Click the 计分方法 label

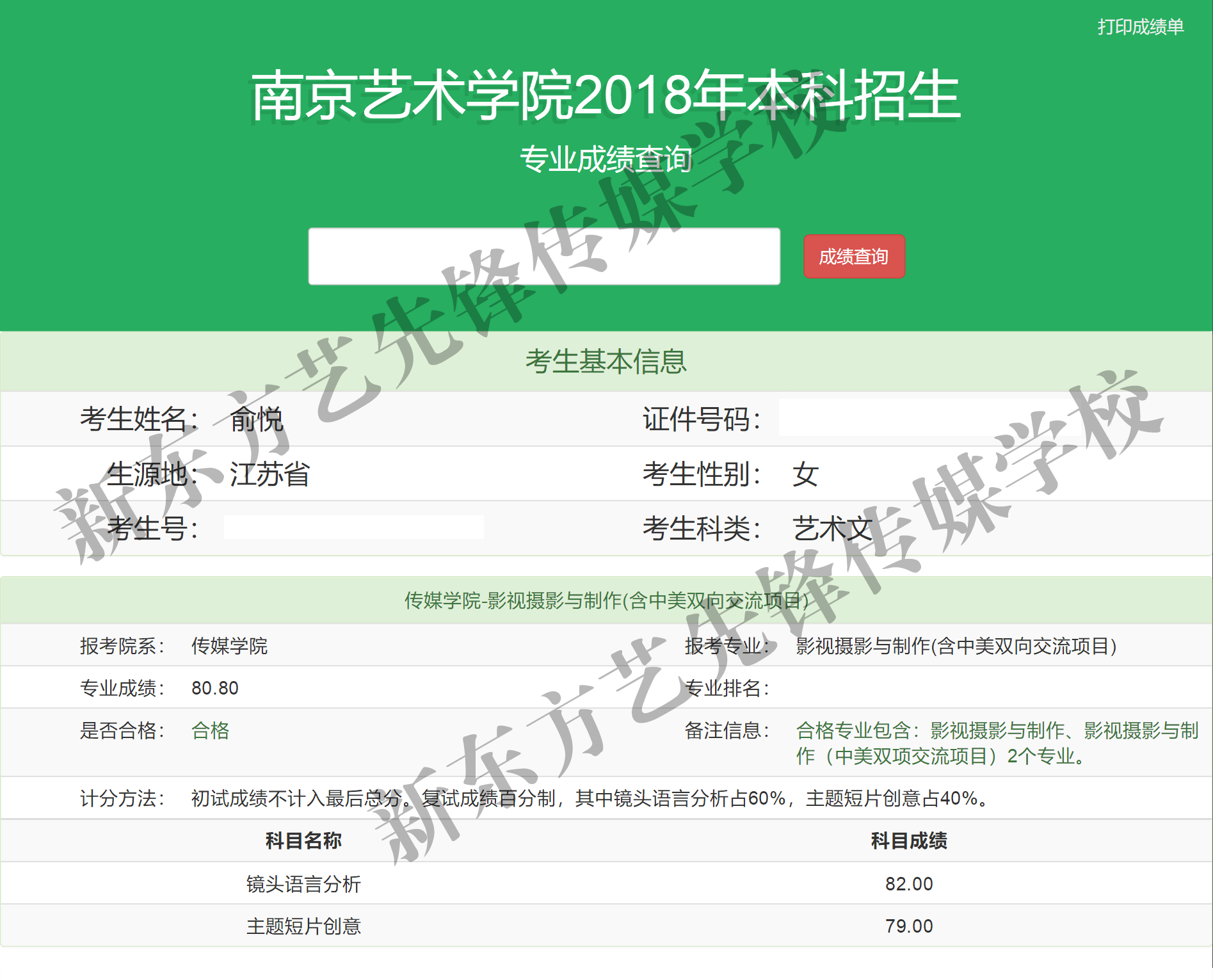point(122,798)
